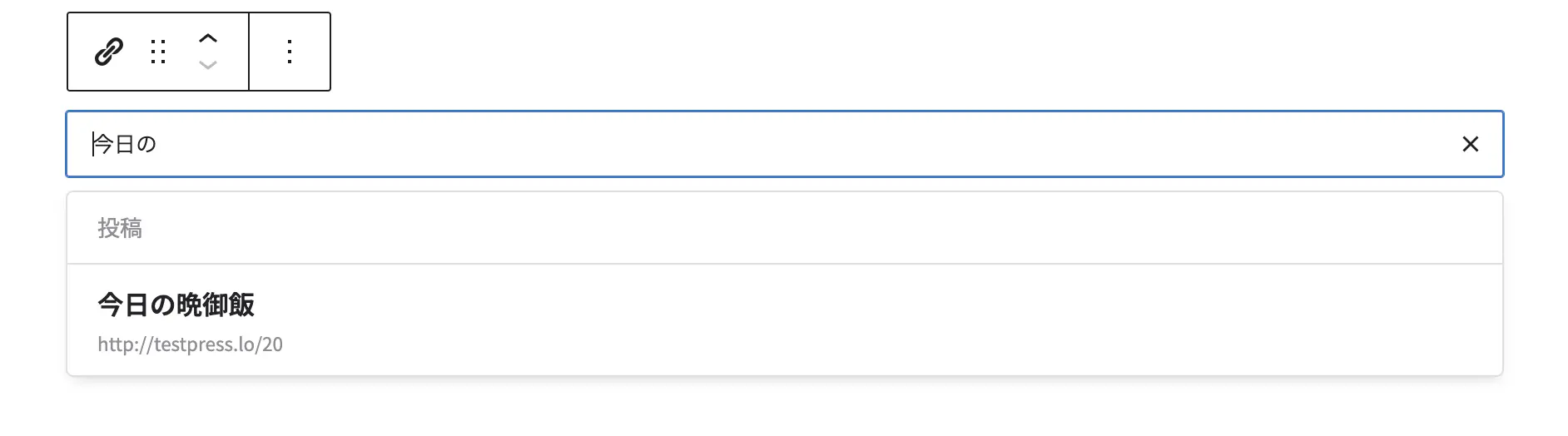Click the http://testpress.lo/20 suggestion URL
This screenshot has width=1568, height=436.
pos(190,344)
